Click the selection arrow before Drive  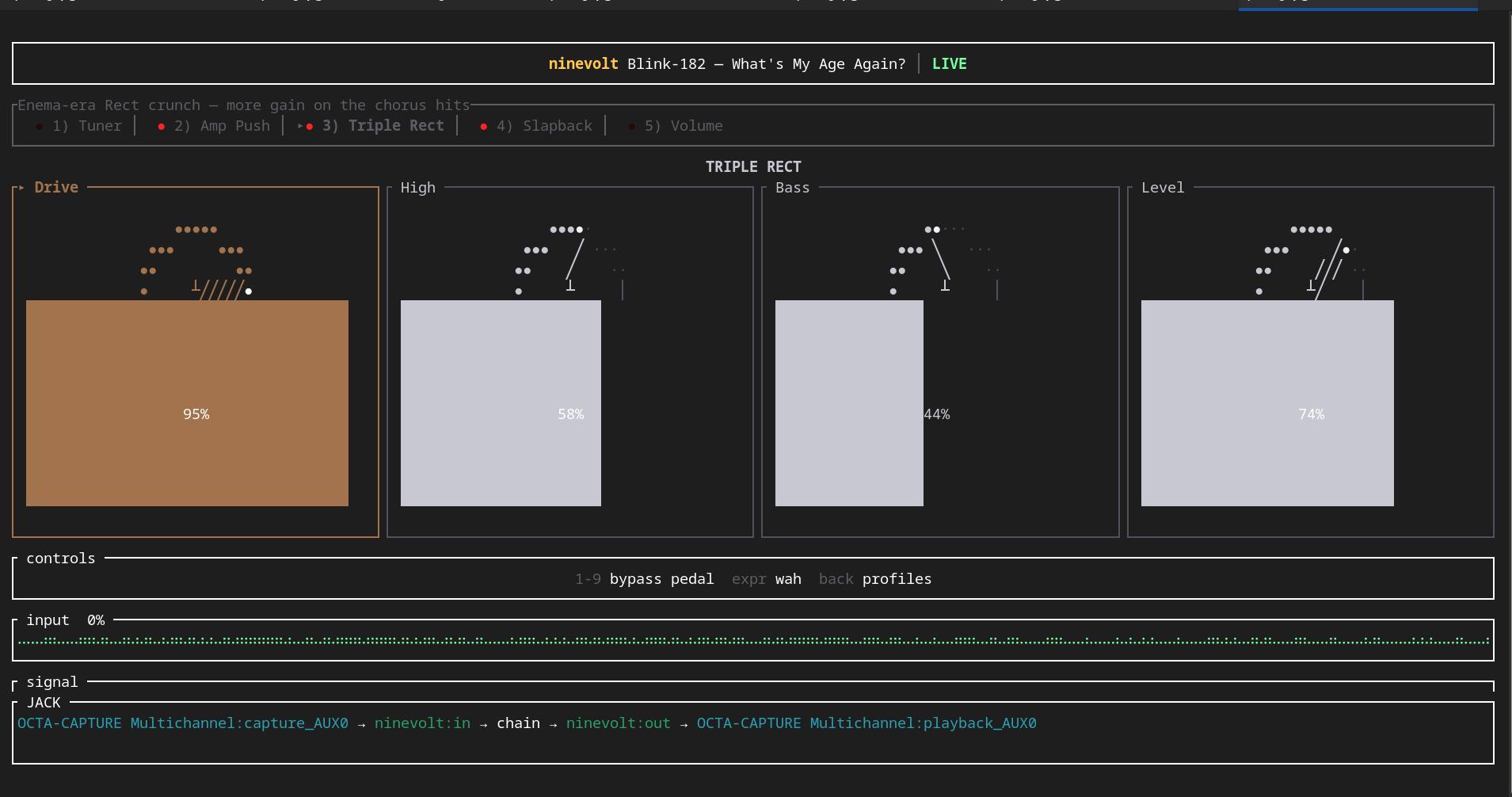[21, 188]
